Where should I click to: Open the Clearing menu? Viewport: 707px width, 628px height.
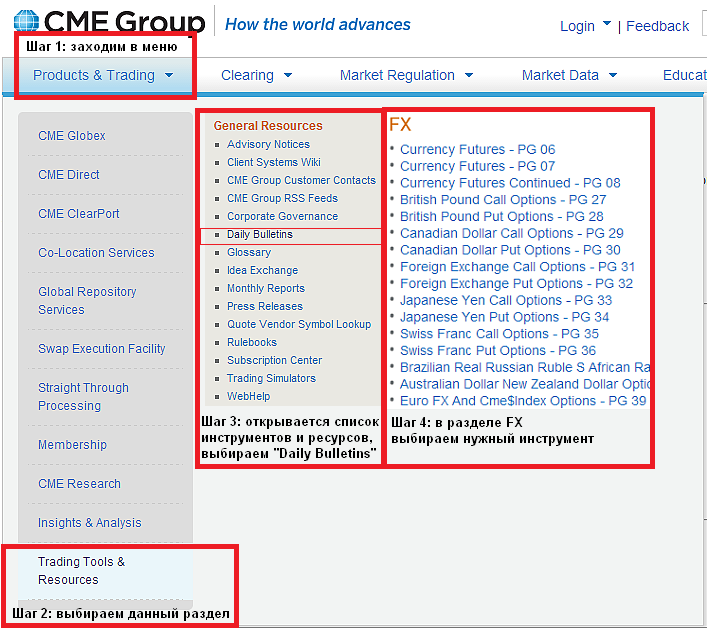click(x=247, y=75)
